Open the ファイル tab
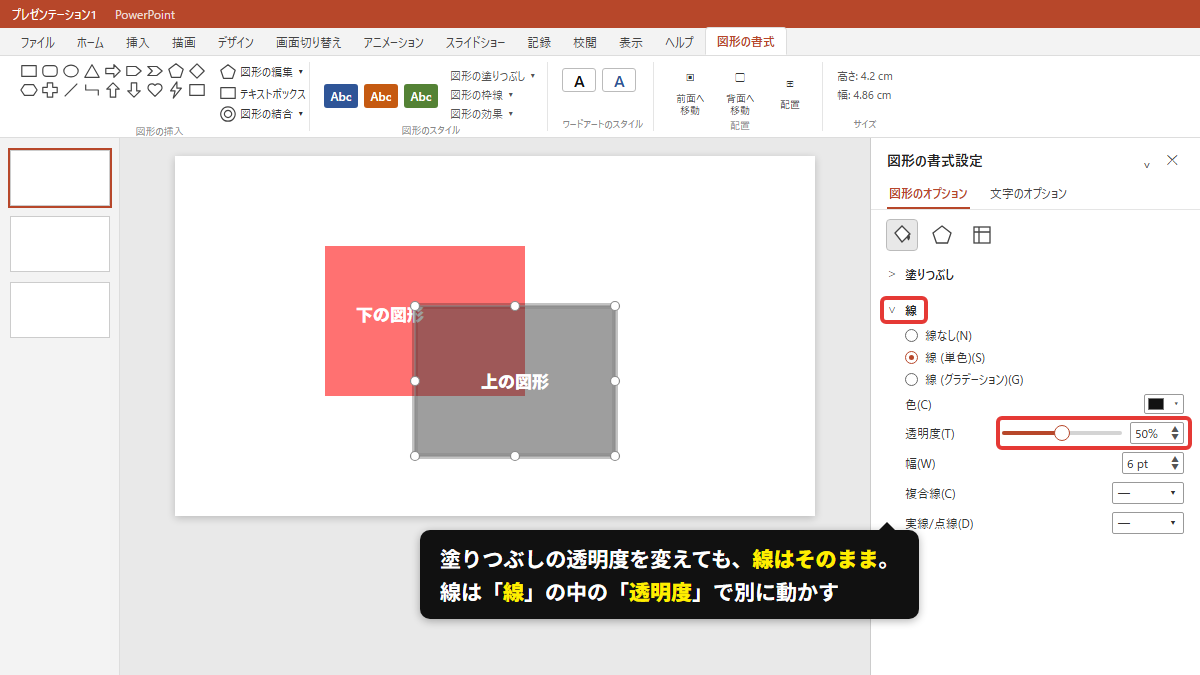The width and height of the screenshot is (1200, 675). point(38,42)
